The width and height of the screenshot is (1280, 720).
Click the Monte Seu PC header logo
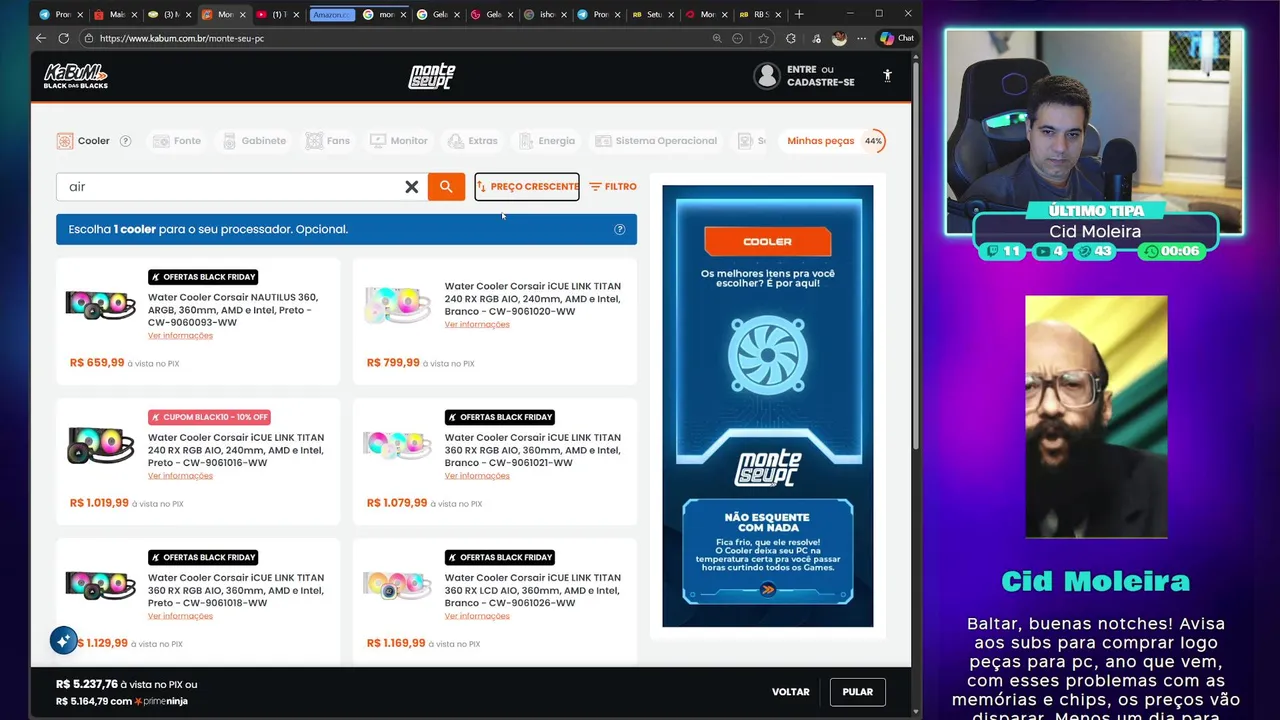pos(432,76)
